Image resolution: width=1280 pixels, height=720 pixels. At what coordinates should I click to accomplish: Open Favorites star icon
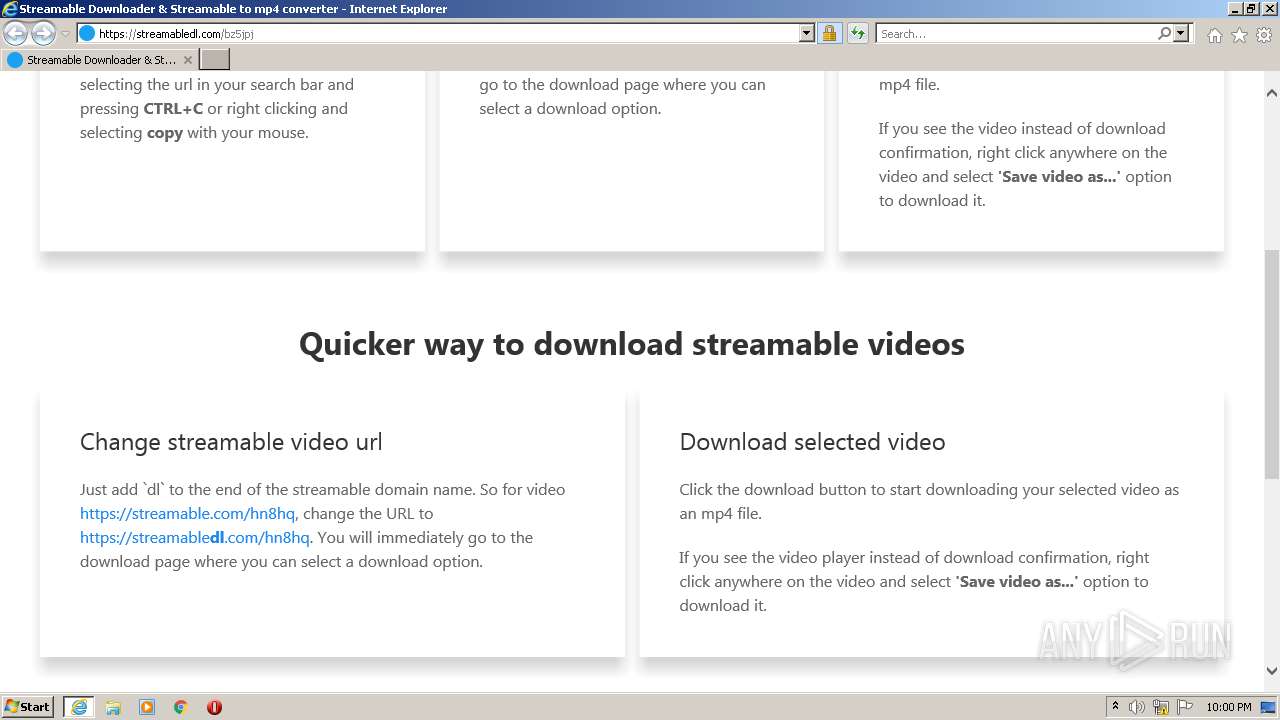point(1239,35)
